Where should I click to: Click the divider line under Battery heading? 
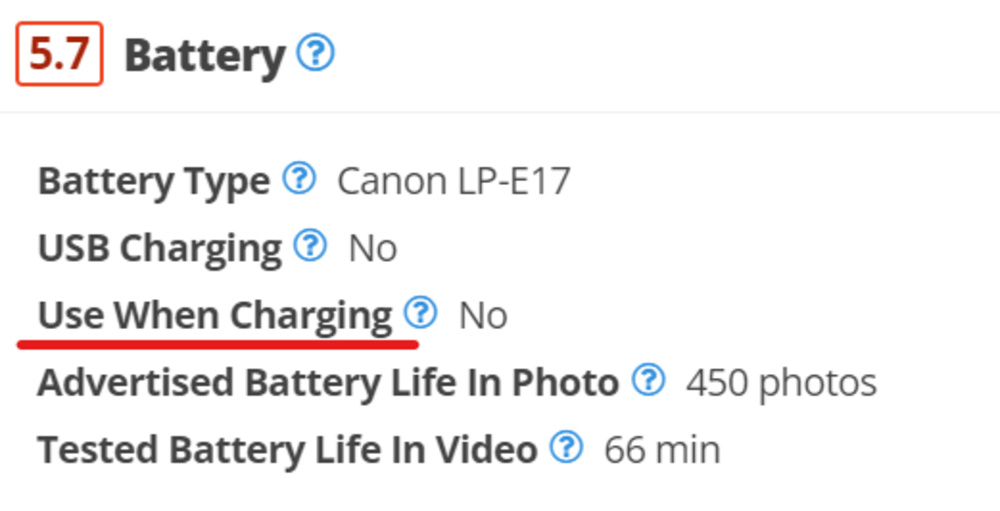coord(500,112)
